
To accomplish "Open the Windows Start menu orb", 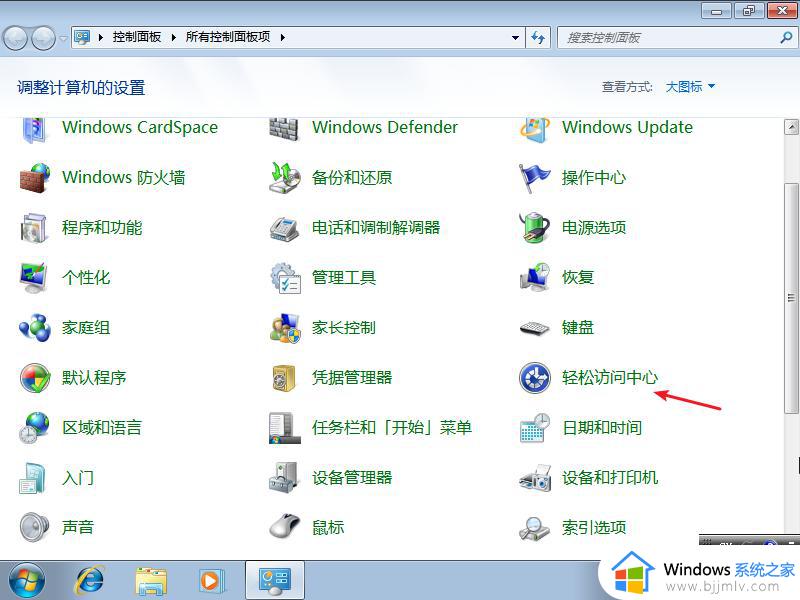I will click(27, 581).
